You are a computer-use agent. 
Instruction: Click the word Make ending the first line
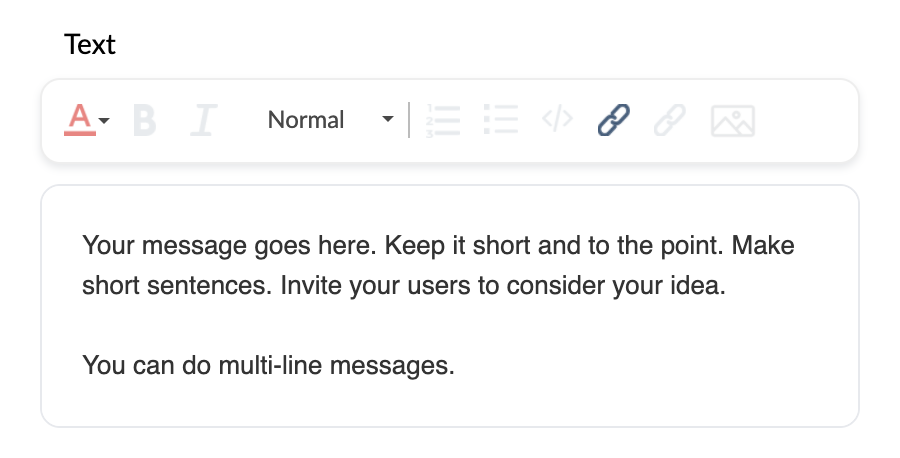[x=763, y=246]
